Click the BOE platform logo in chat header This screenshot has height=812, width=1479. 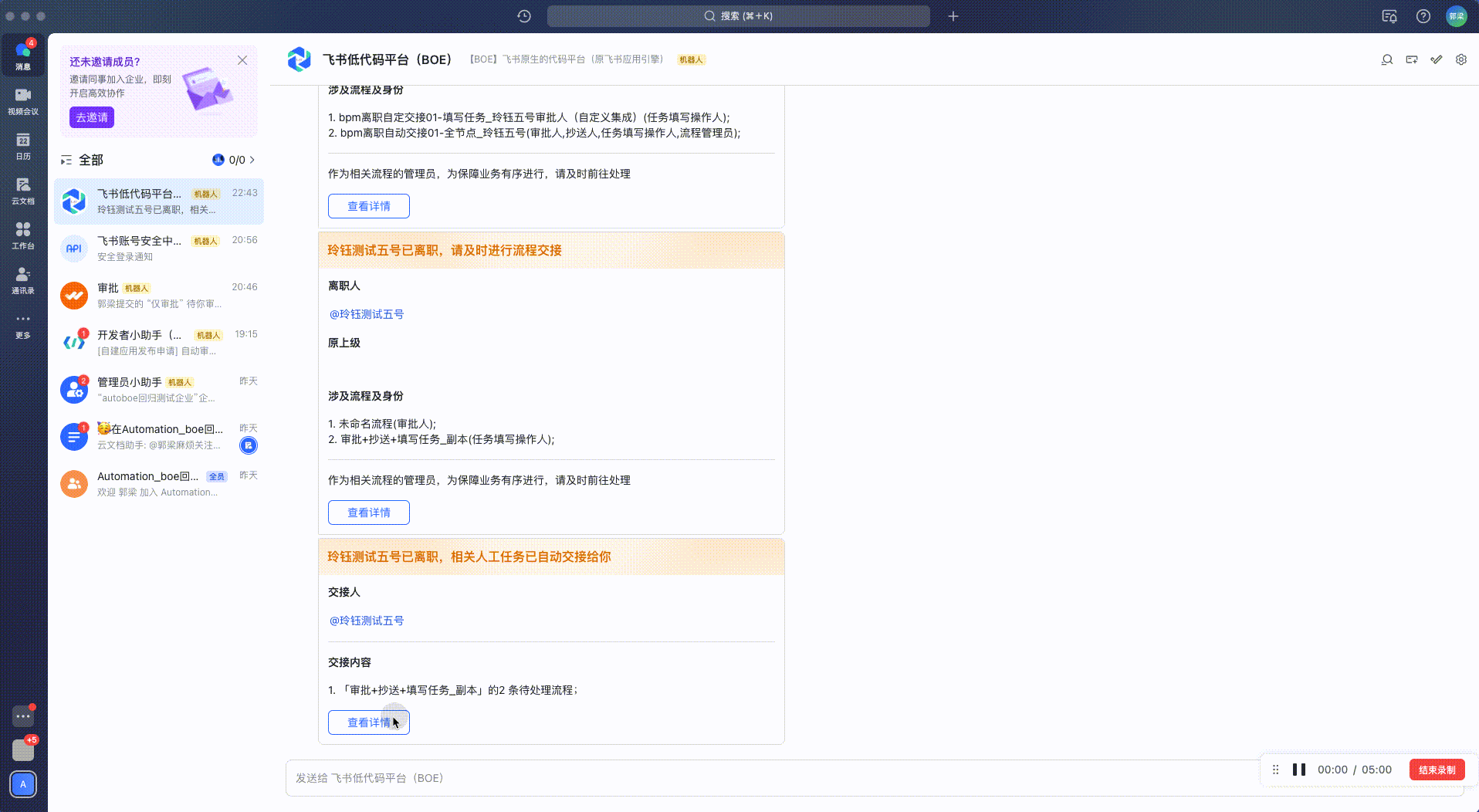coord(299,59)
